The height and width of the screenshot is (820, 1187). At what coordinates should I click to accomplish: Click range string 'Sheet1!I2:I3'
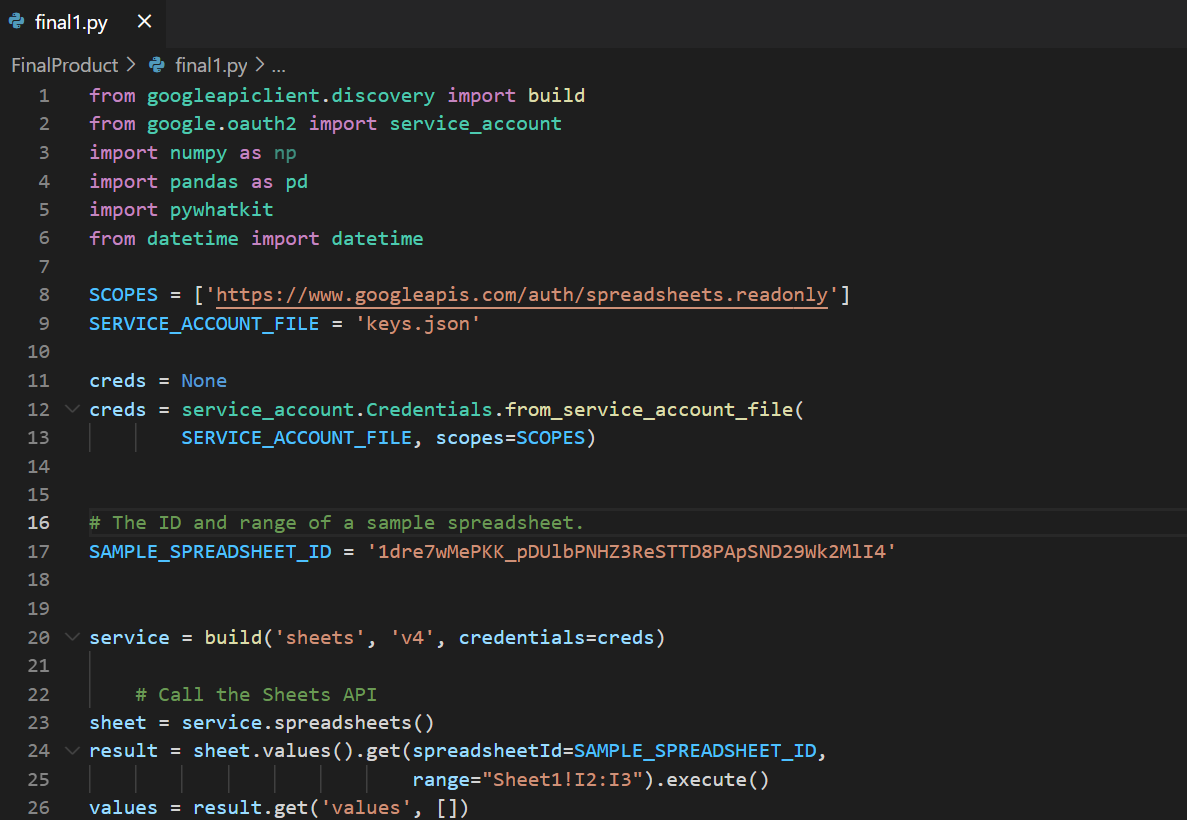pos(562,780)
